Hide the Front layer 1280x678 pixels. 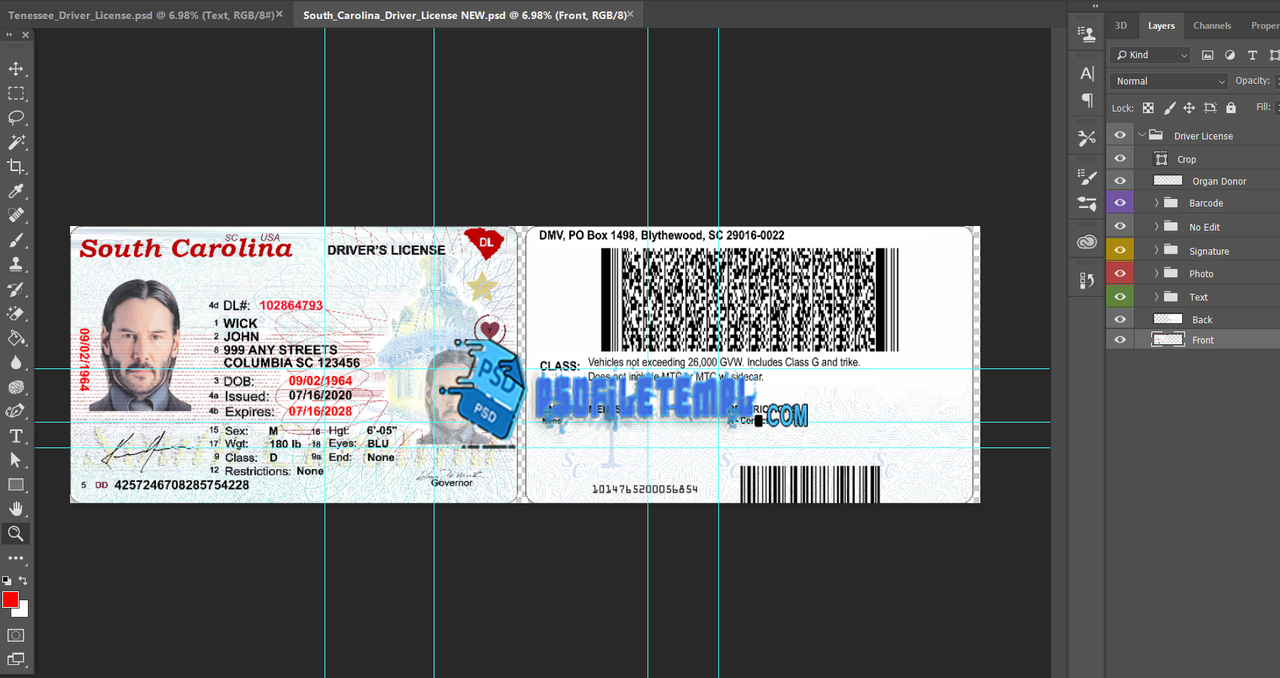[1120, 340]
